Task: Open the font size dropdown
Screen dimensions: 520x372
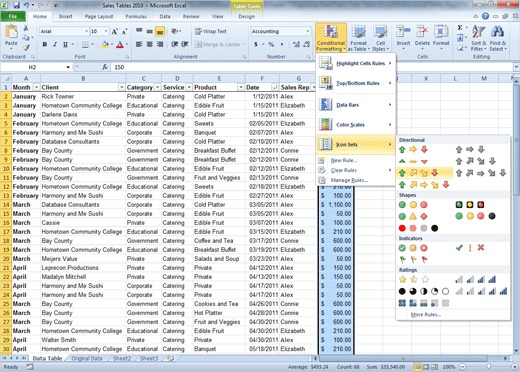Action: [106, 31]
